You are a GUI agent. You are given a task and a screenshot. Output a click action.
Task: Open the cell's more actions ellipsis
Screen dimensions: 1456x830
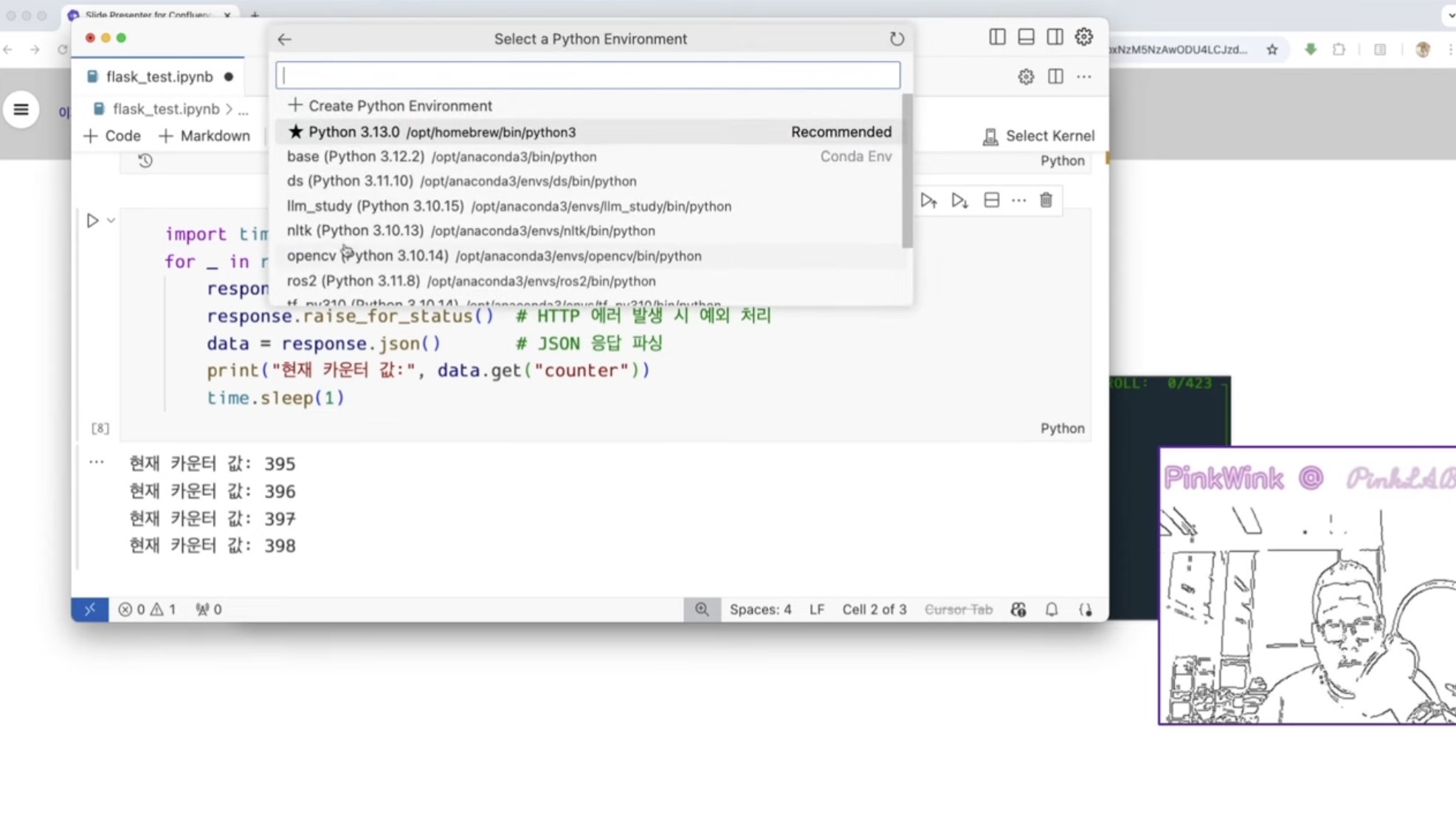(1018, 201)
